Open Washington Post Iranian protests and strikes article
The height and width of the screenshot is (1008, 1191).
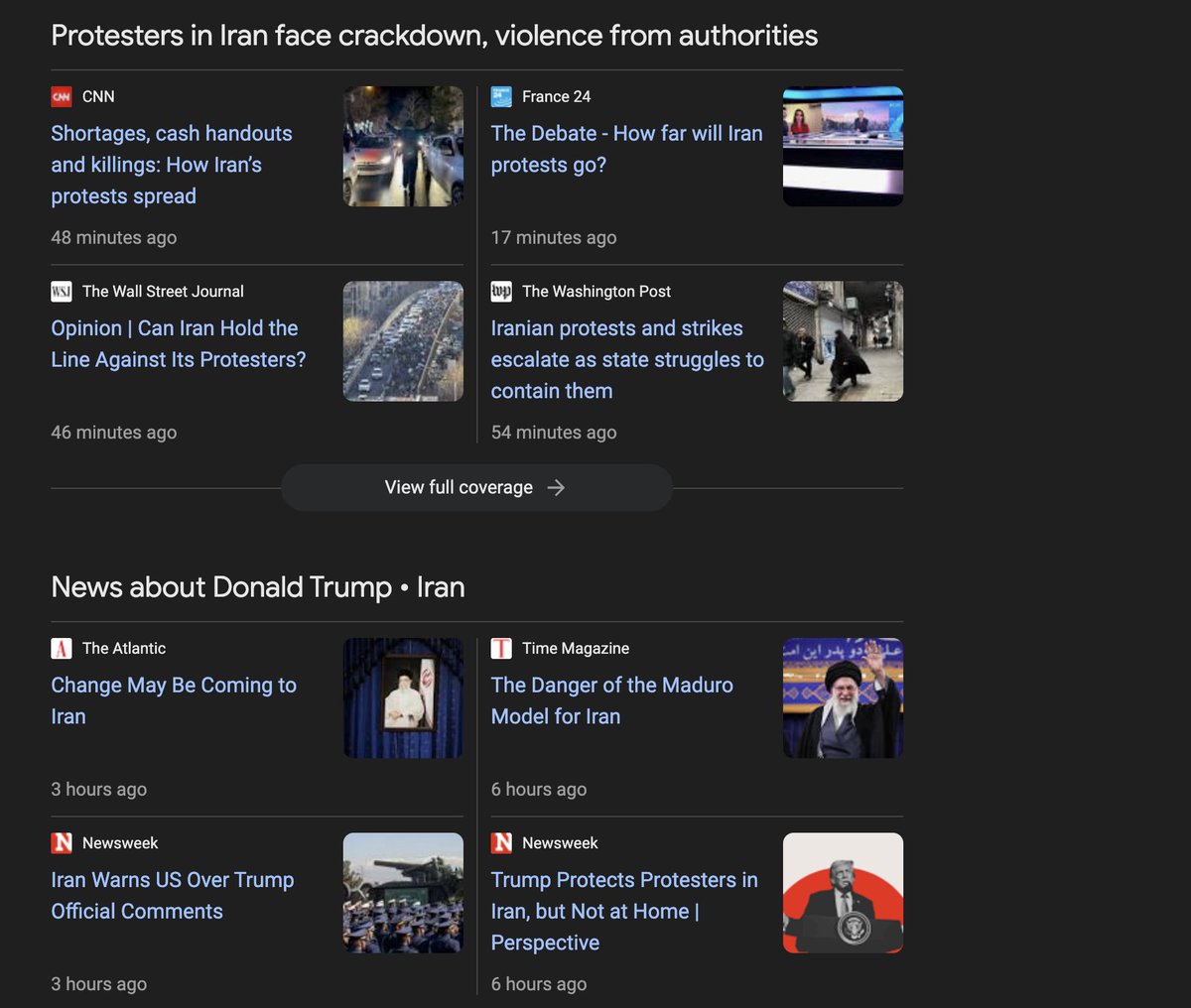click(x=627, y=359)
